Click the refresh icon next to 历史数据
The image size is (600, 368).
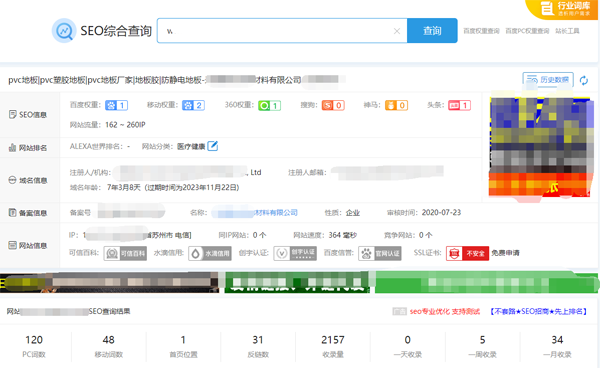point(584,80)
